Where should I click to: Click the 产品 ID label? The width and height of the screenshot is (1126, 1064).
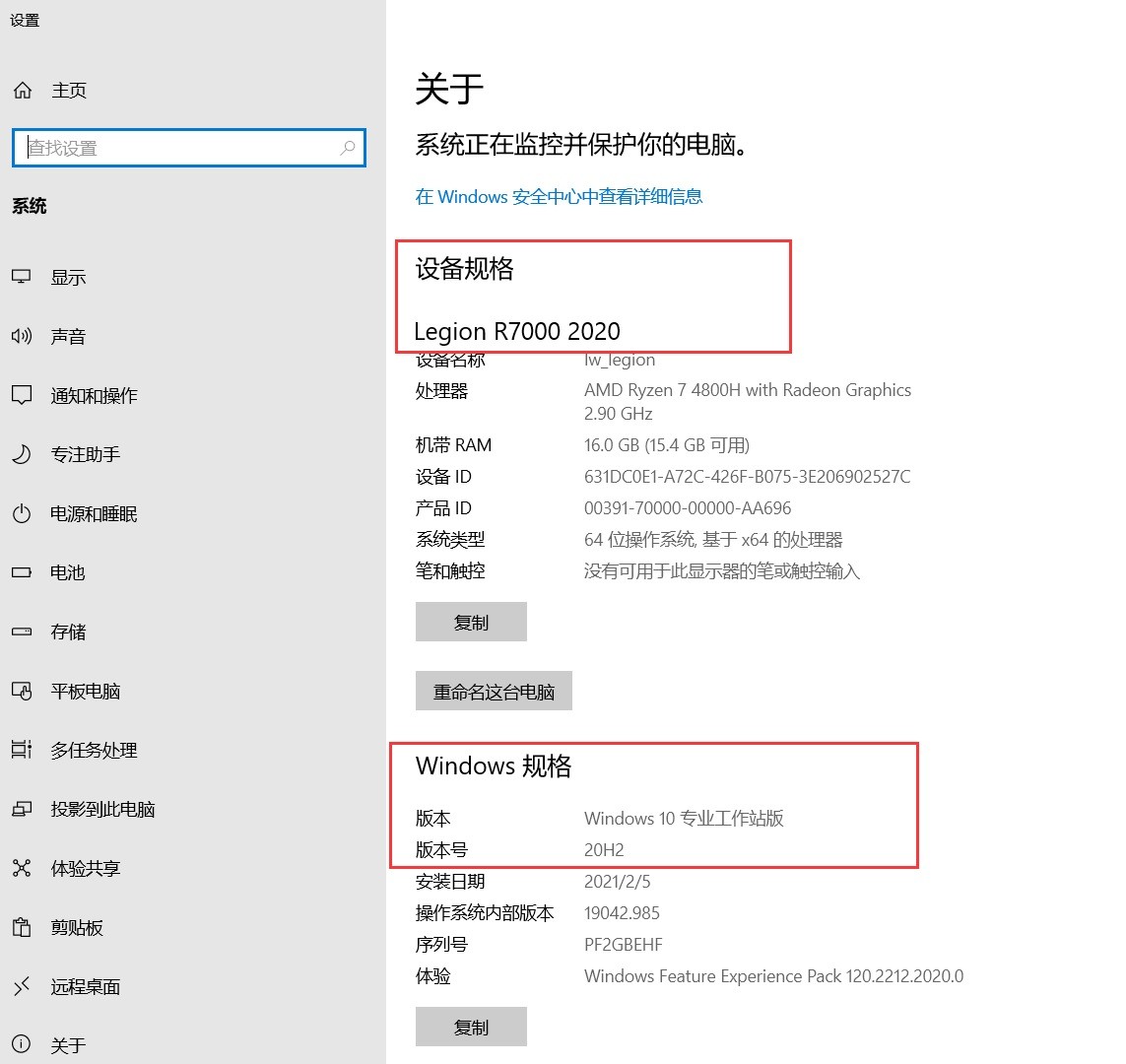tap(443, 508)
